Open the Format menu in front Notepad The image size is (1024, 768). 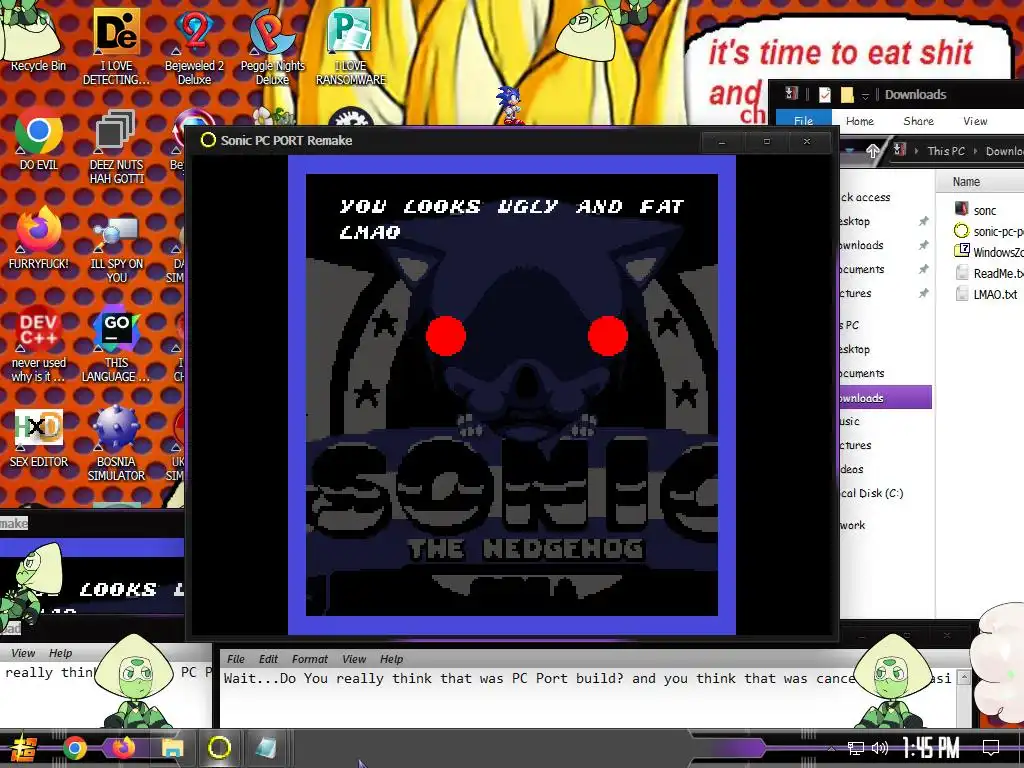[x=310, y=659]
